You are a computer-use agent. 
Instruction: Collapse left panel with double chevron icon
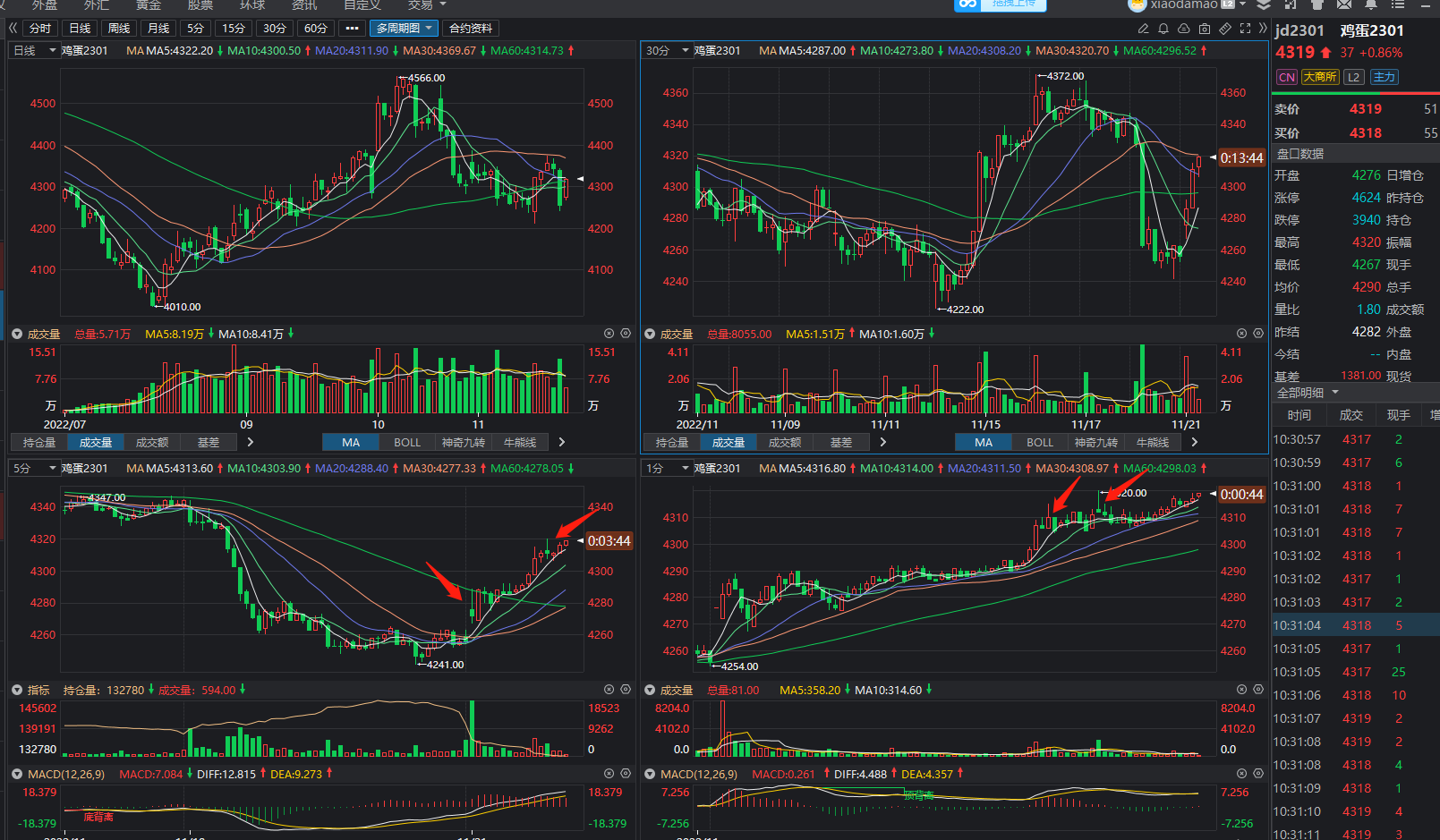[x=13, y=29]
